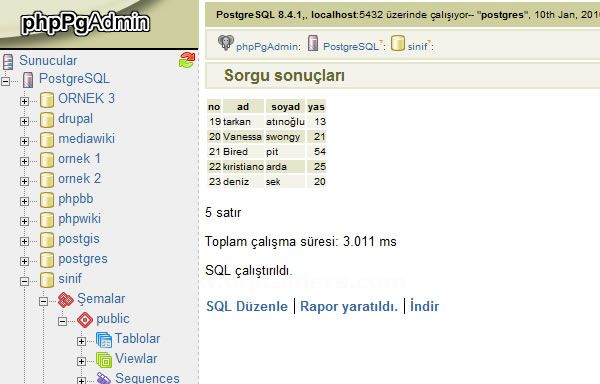600x384 pixels.
Task: Open Viewlar label in tree
Action: [136, 358]
